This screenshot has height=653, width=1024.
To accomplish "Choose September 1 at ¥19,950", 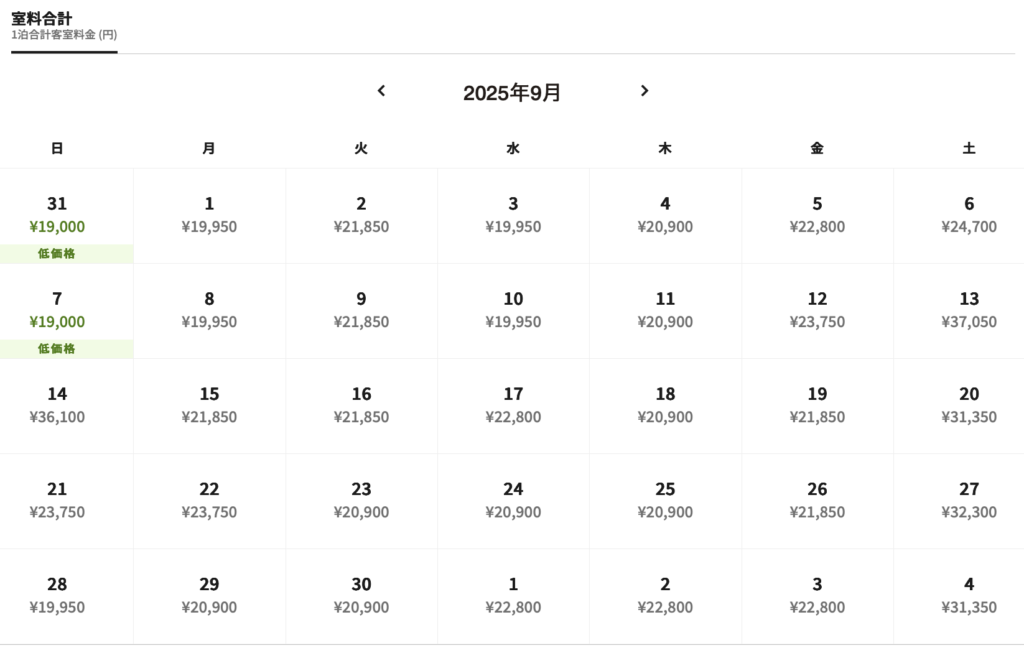I will click(x=209, y=216).
